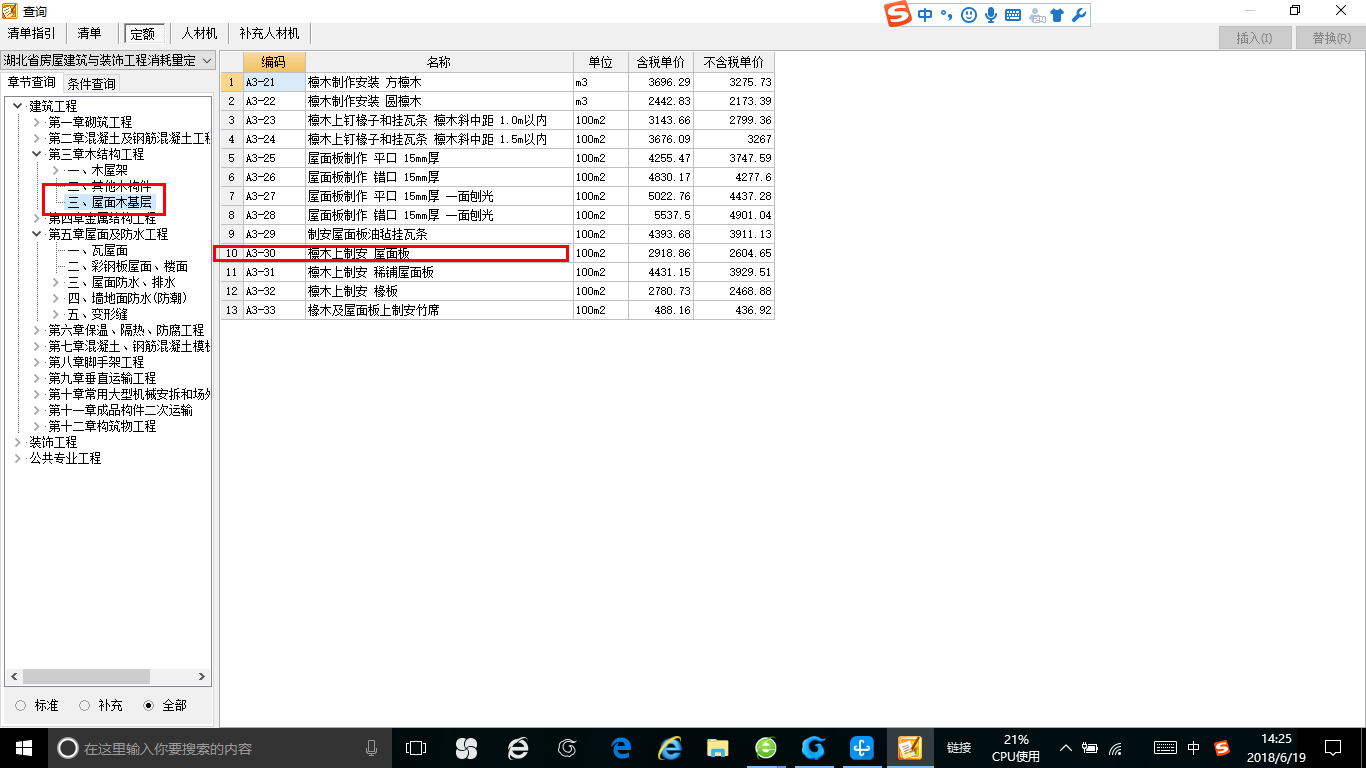
Task: Show hidden system tray icons
Action: click(x=1066, y=748)
